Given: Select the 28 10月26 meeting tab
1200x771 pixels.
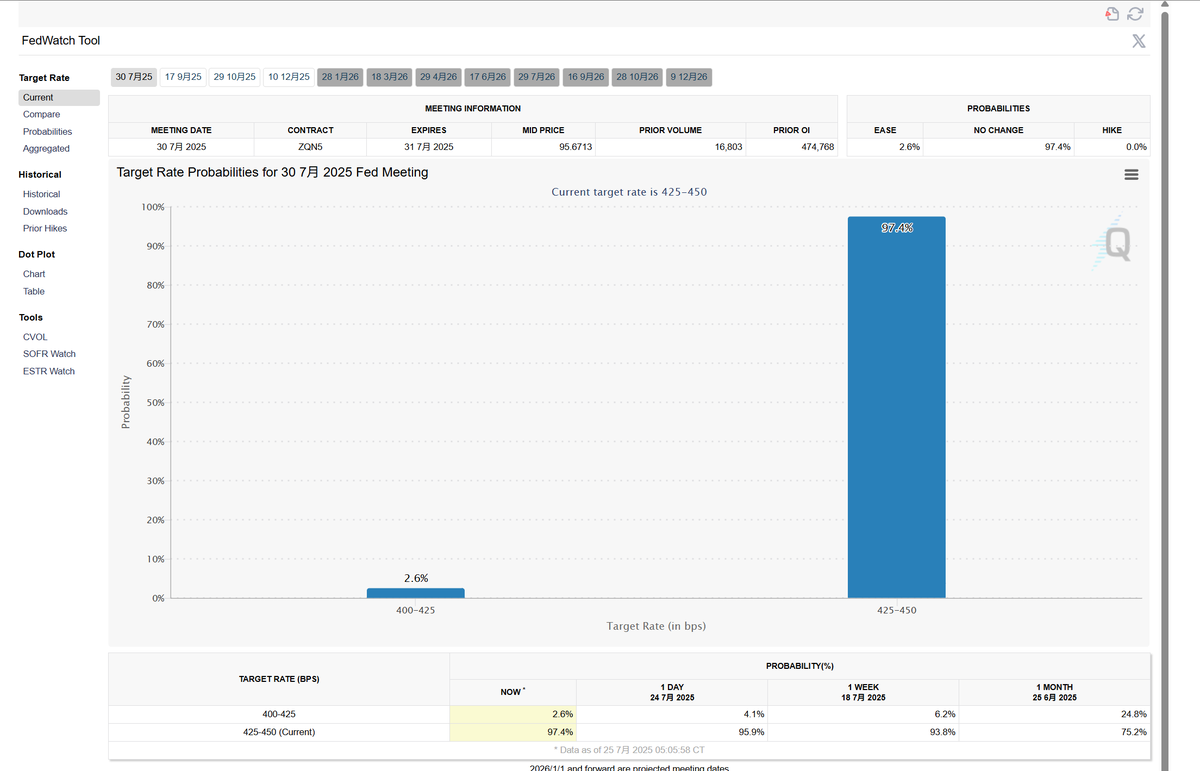Looking at the screenshot, I should (638, 77).
